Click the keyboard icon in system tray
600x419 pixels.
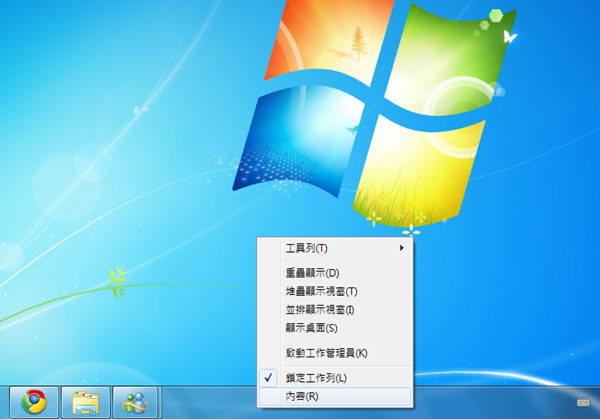pyautogui.click(x=583, y=401)
